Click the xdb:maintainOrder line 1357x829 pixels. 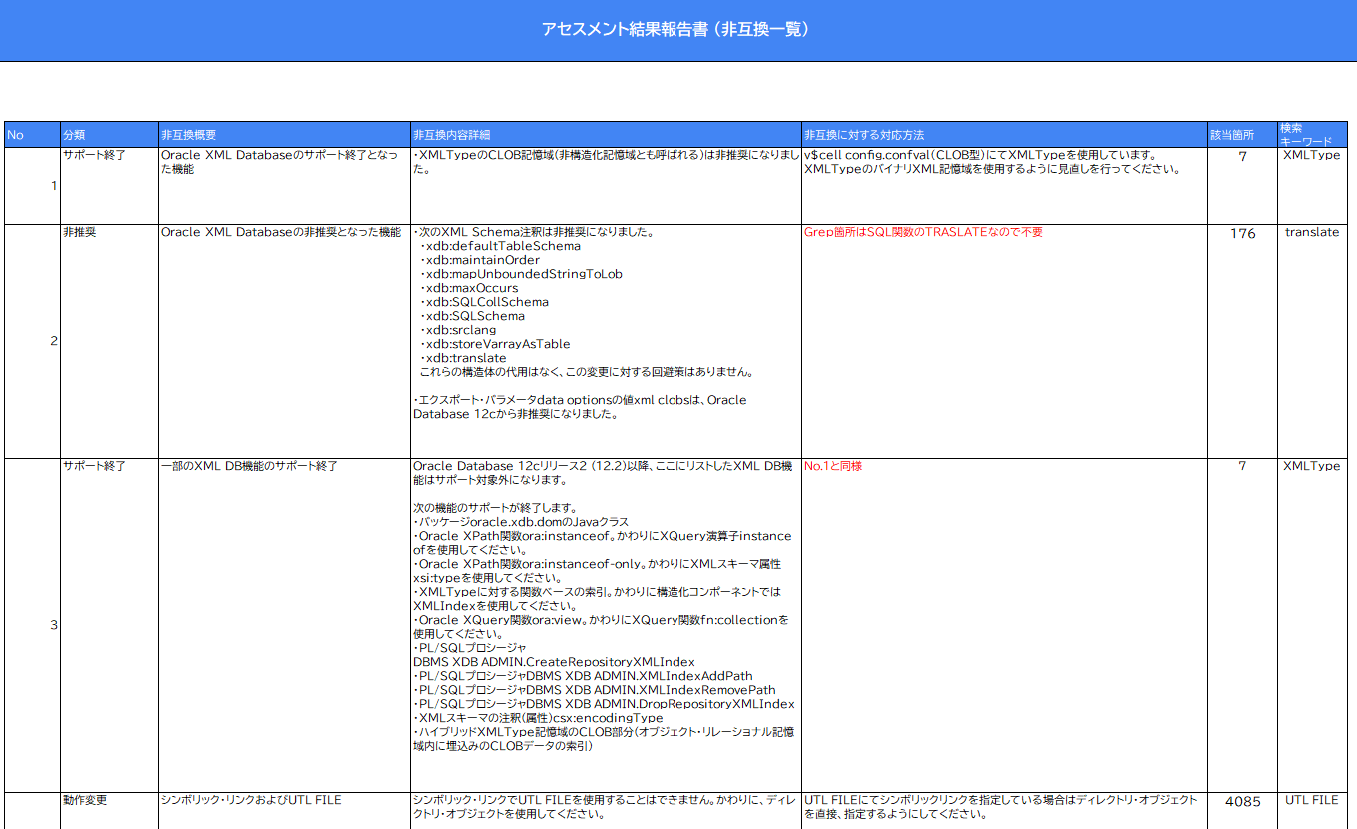480,260
